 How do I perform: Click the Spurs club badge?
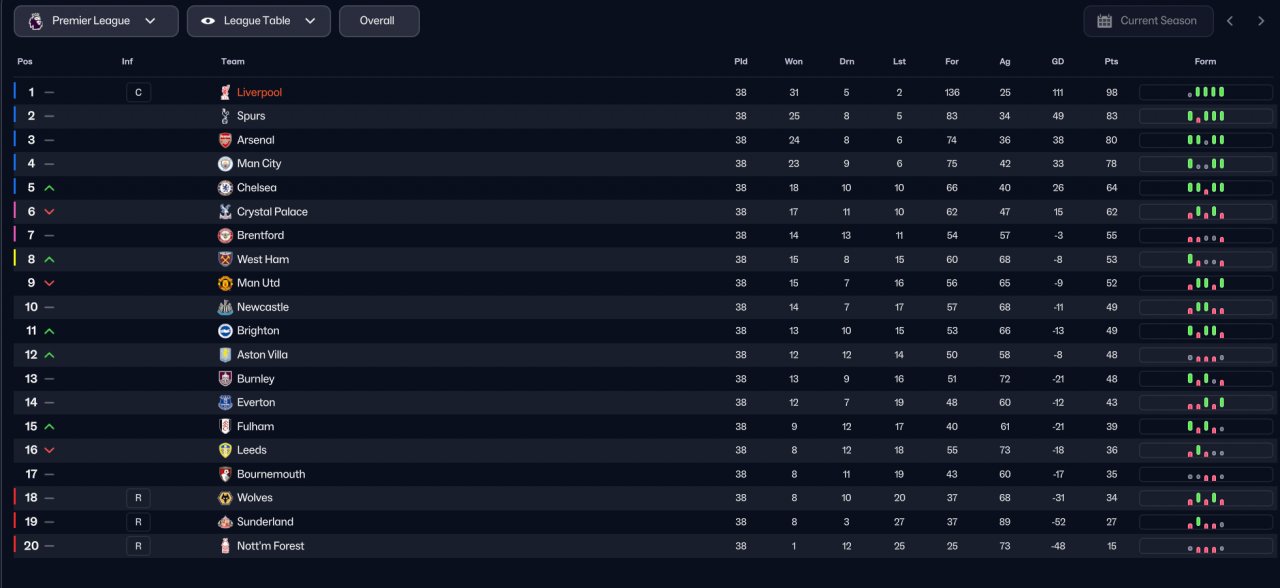pyautogui.click(x=225, y=116)
